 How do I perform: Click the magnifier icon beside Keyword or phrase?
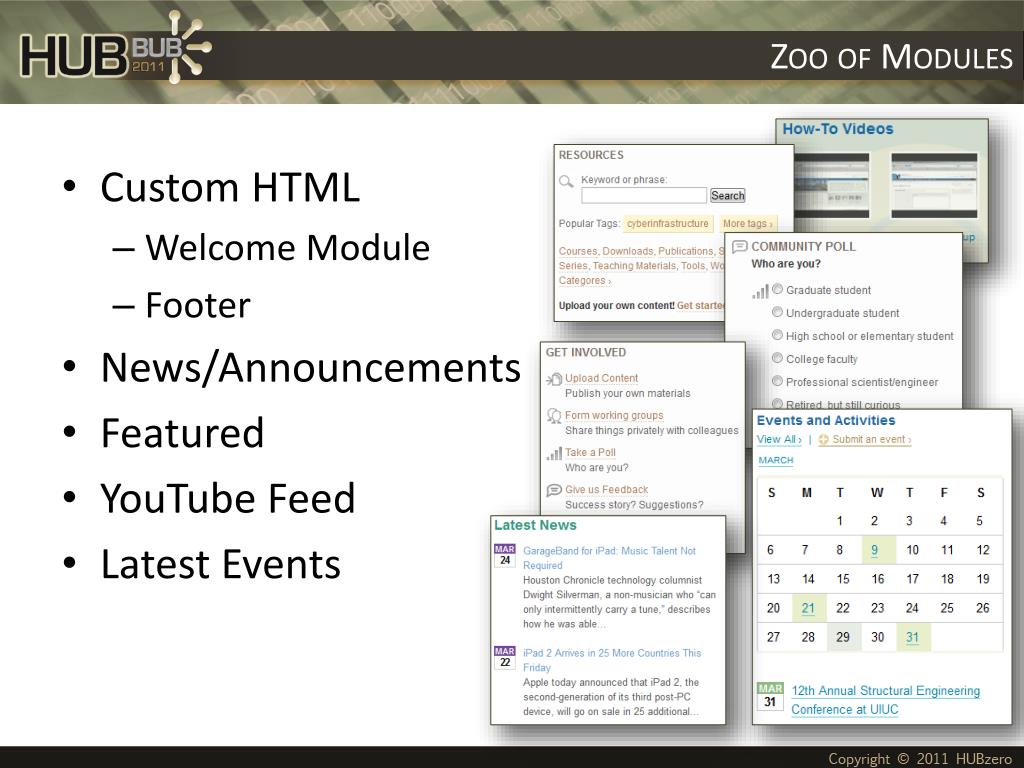point(566,182)
